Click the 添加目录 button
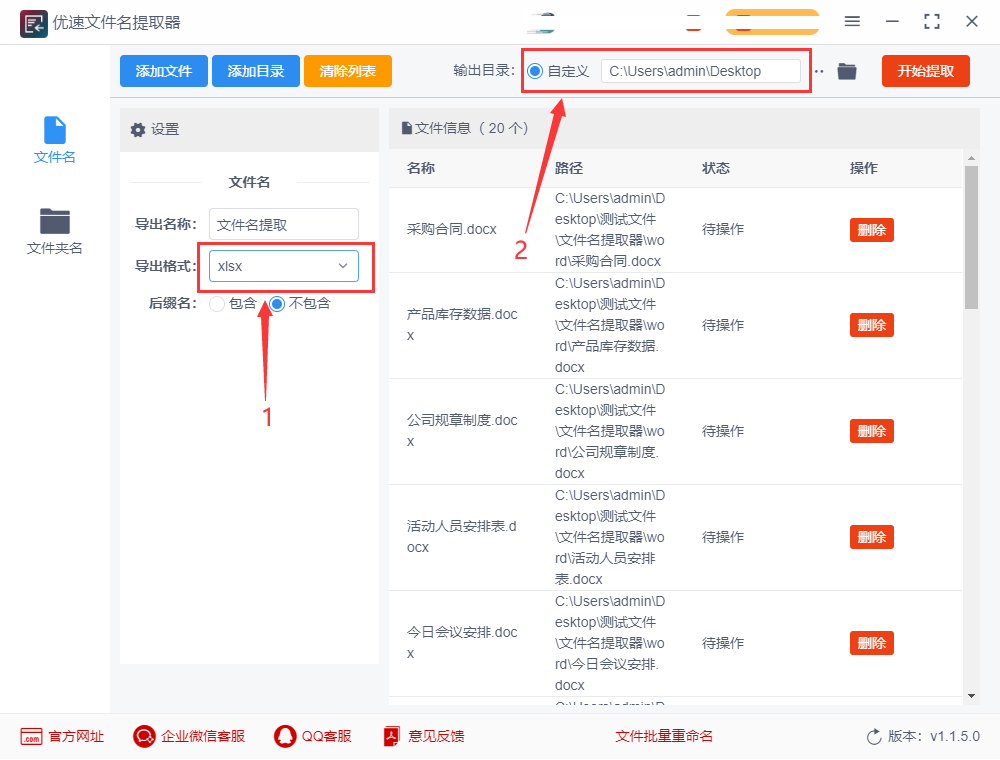The width and height of the screenshot is (1000, 760). point(255,71)
